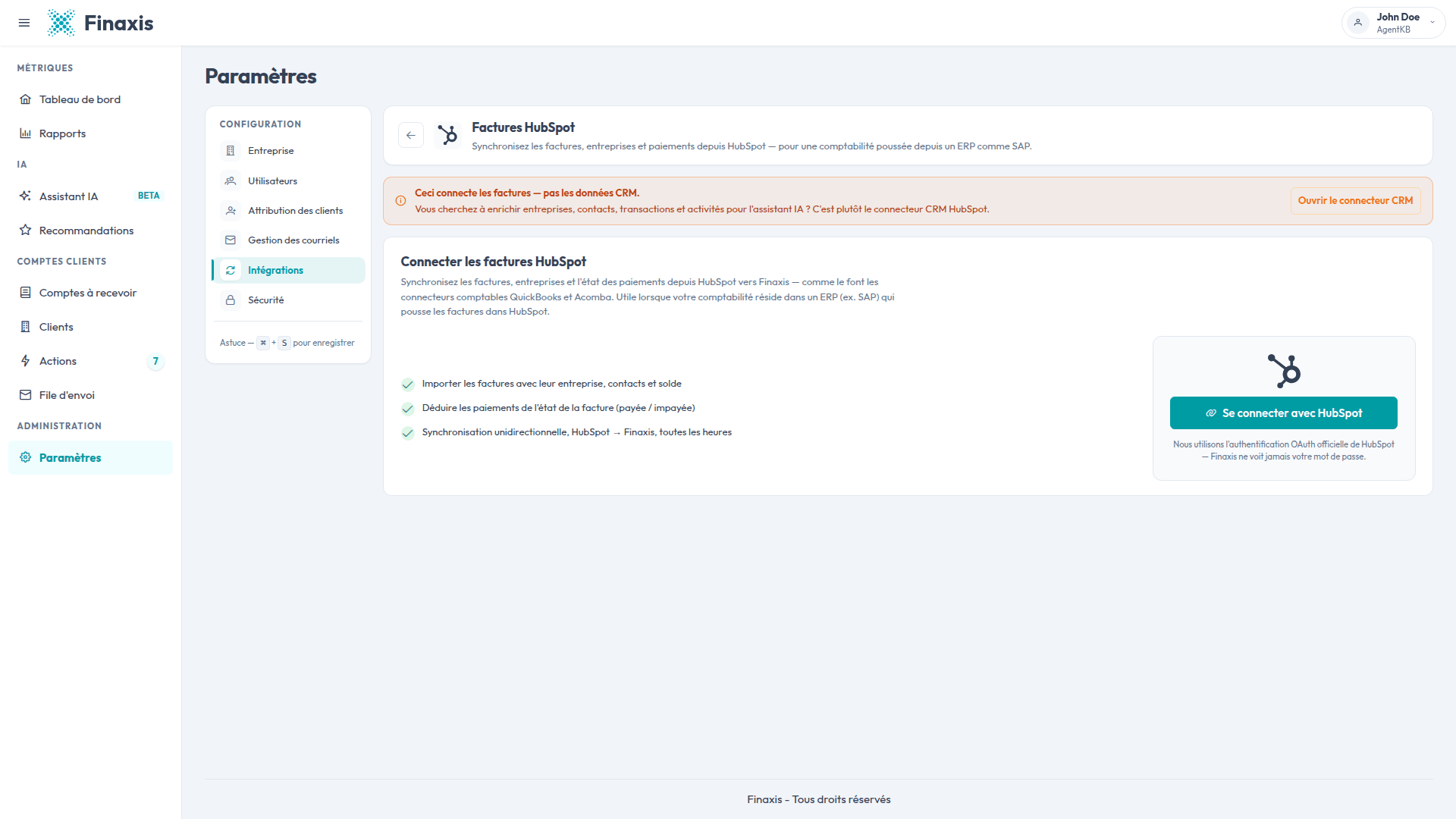
Task: Click the Gestion des courriels mail icon
Action: (x=231, y=240)
